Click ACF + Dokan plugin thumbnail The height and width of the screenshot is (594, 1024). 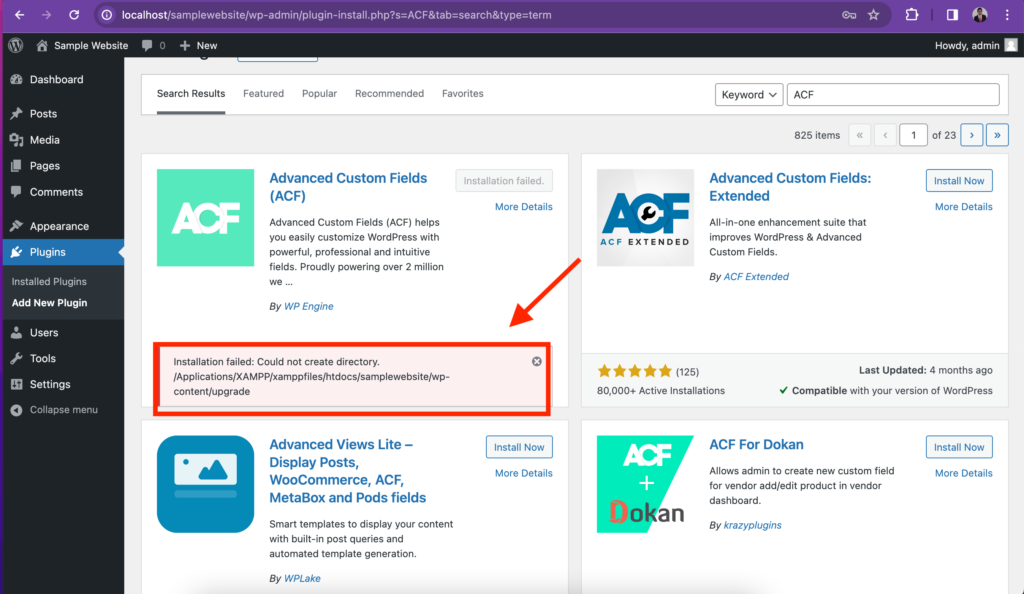click(x=645, y=484)
